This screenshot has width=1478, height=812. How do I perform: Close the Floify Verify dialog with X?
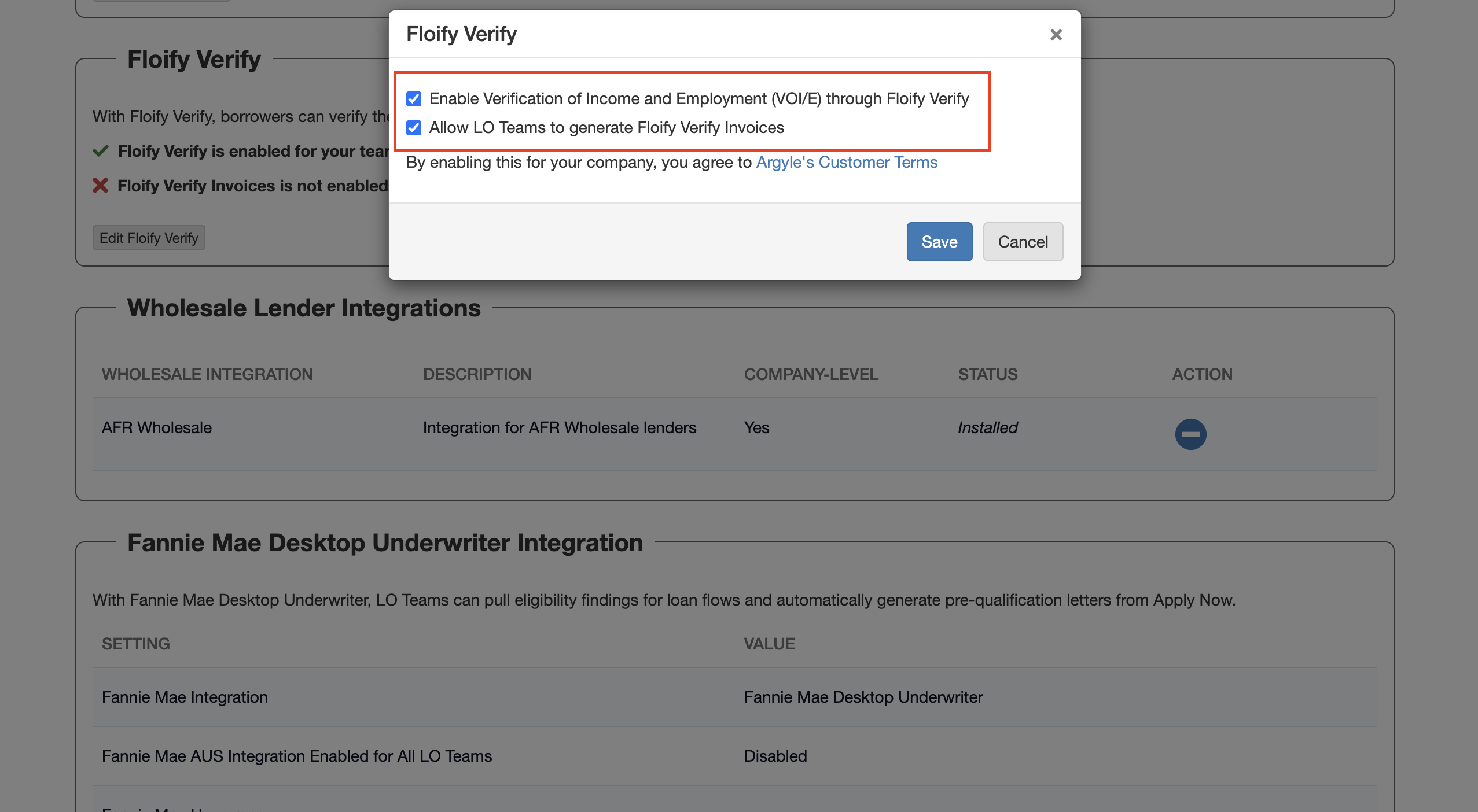point(1056,35)
